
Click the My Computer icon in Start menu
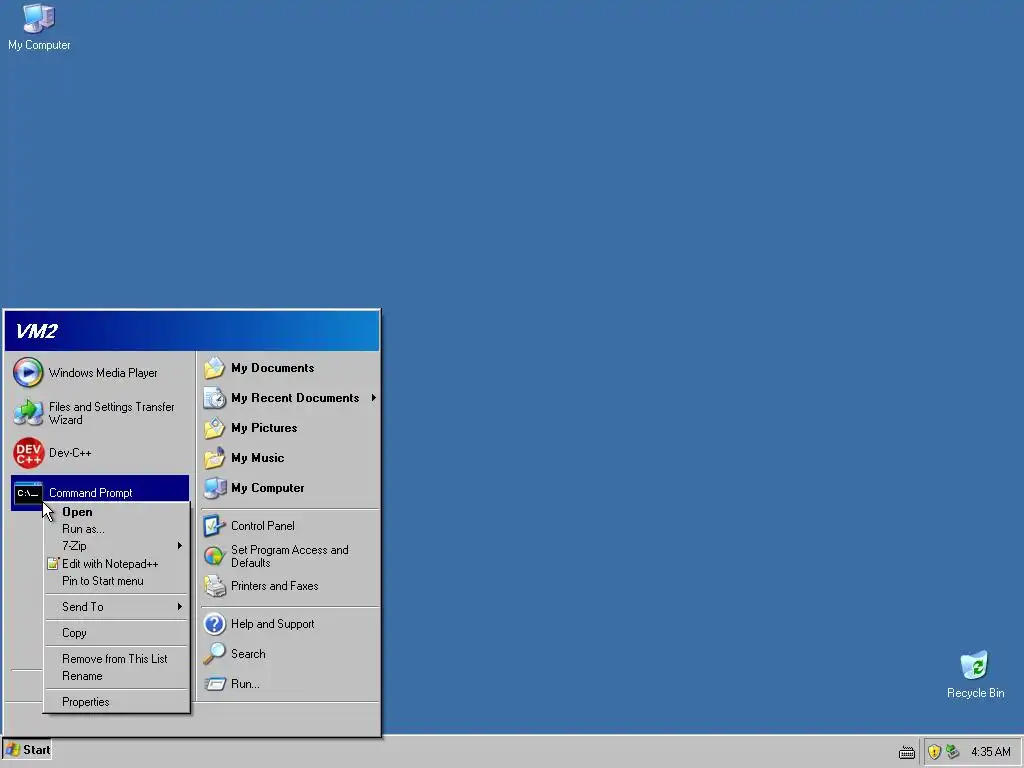(x=214, y=488)
